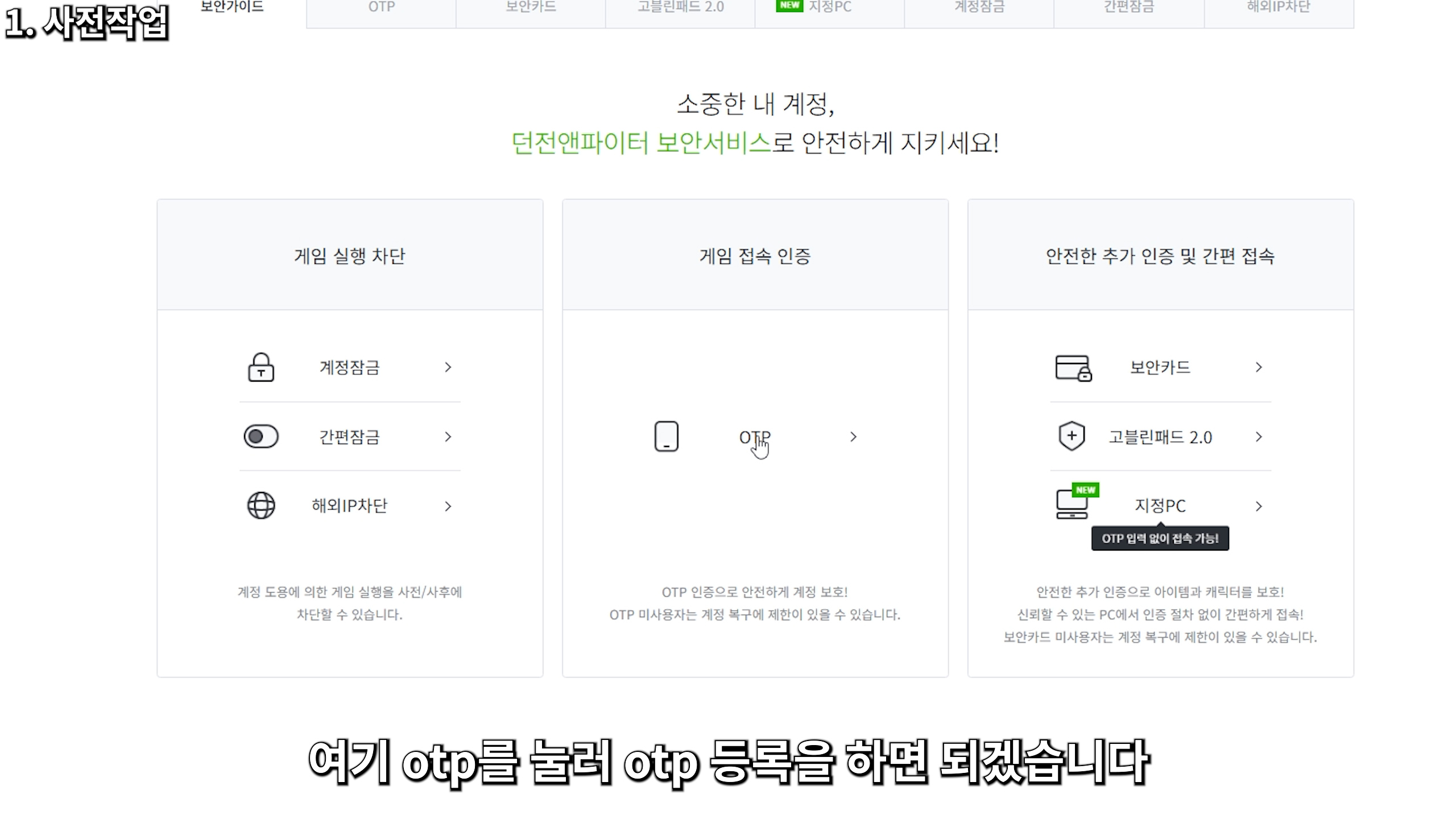The width and height of the screenshot is (1456, 819).
Task: Expand the 계정잠금 row chevron arrow
Action: [x=448, y=367]
